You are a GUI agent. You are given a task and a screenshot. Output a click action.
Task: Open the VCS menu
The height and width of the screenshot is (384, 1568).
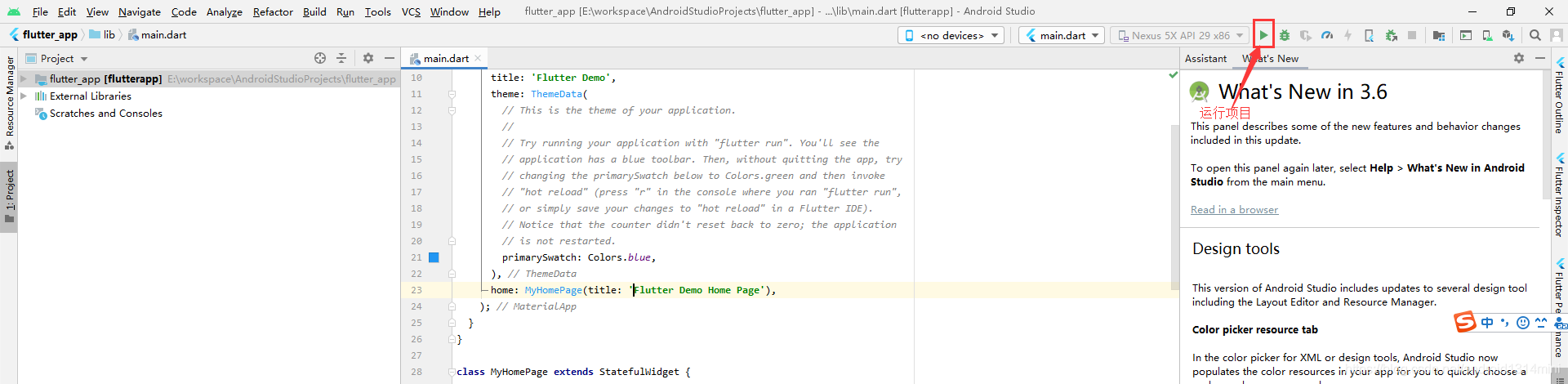tap(411, 11)
